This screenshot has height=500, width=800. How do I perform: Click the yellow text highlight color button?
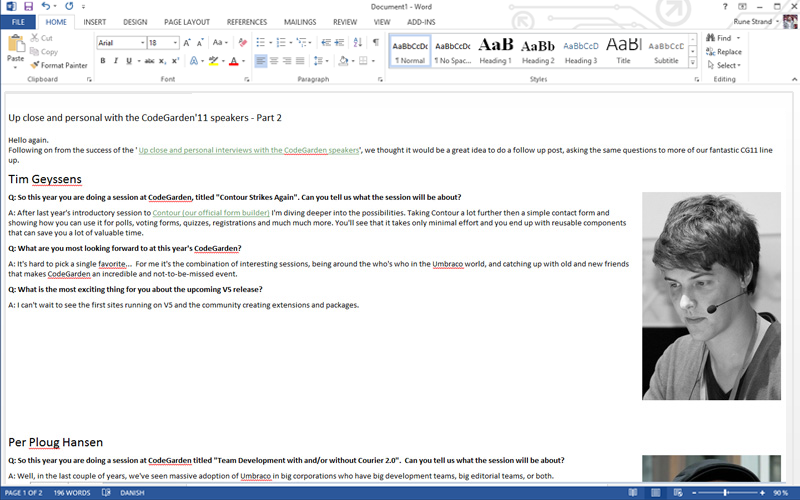pyautogui.click(x=214, y=61)
